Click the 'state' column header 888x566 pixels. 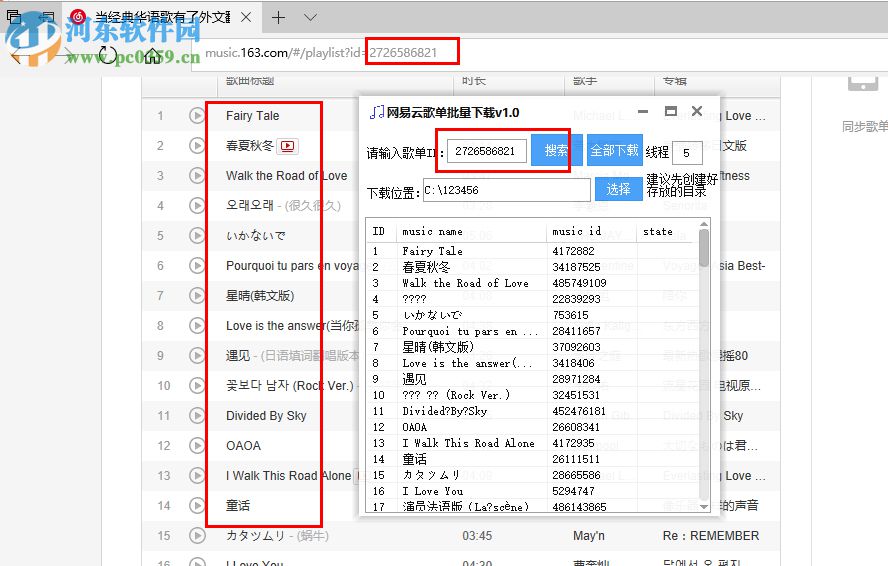point(658,231)
